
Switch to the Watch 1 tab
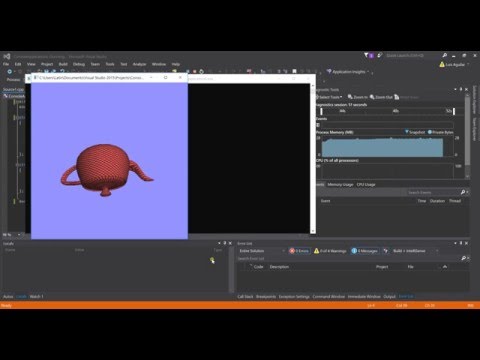[36, 296]
